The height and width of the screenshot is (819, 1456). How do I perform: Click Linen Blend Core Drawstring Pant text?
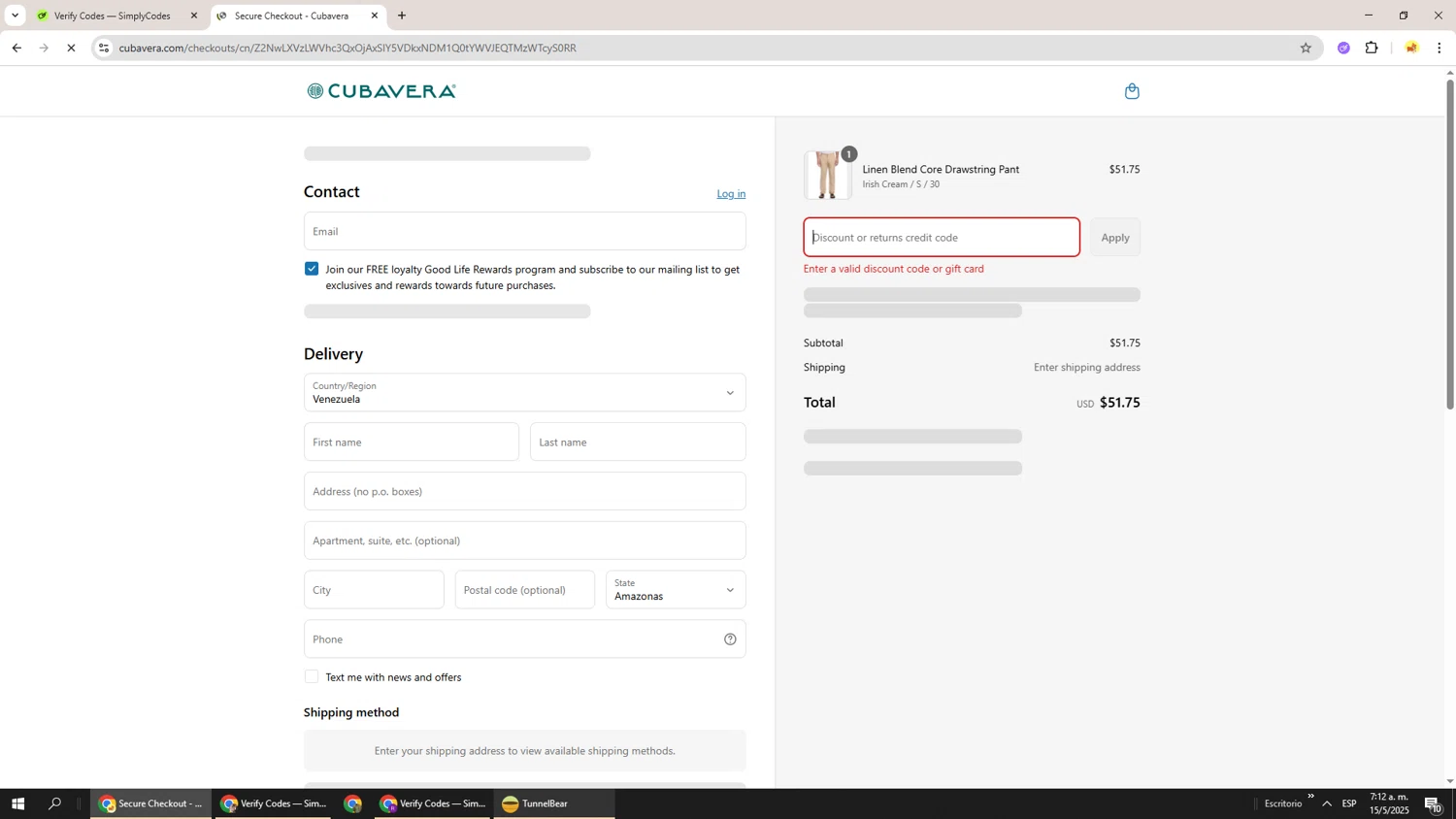(x=941, y=170)
